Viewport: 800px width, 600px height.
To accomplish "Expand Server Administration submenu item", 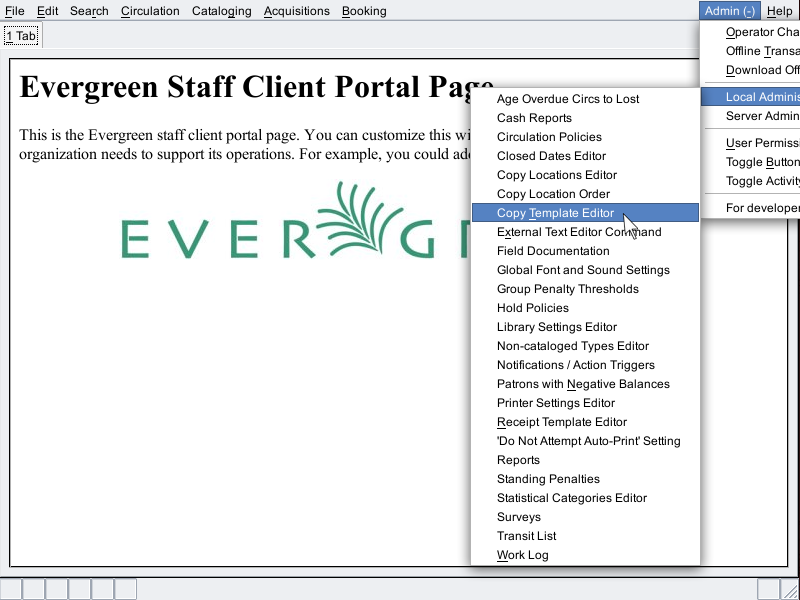I will point(752,116).
